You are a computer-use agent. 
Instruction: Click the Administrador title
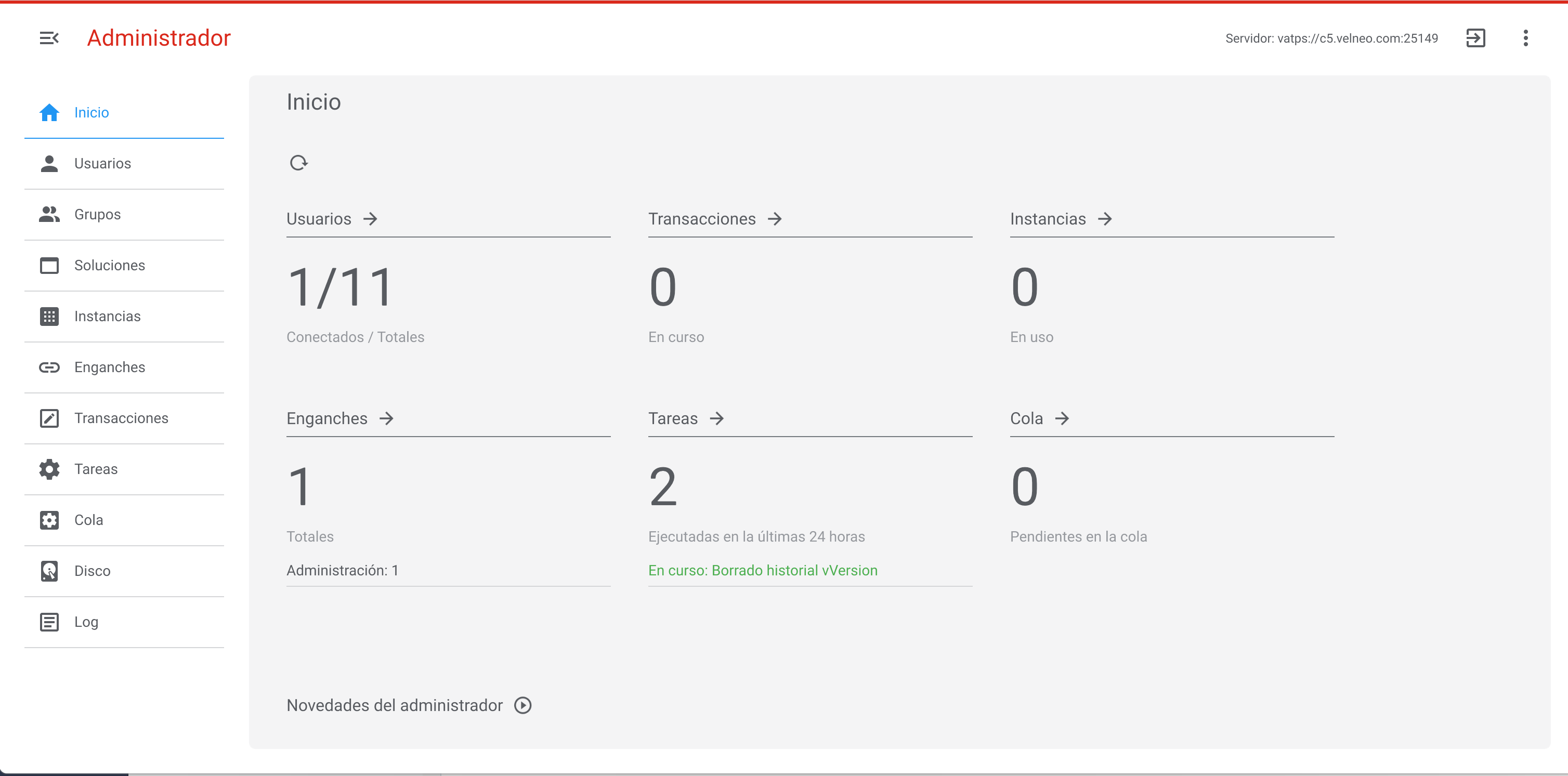(159, 38)
